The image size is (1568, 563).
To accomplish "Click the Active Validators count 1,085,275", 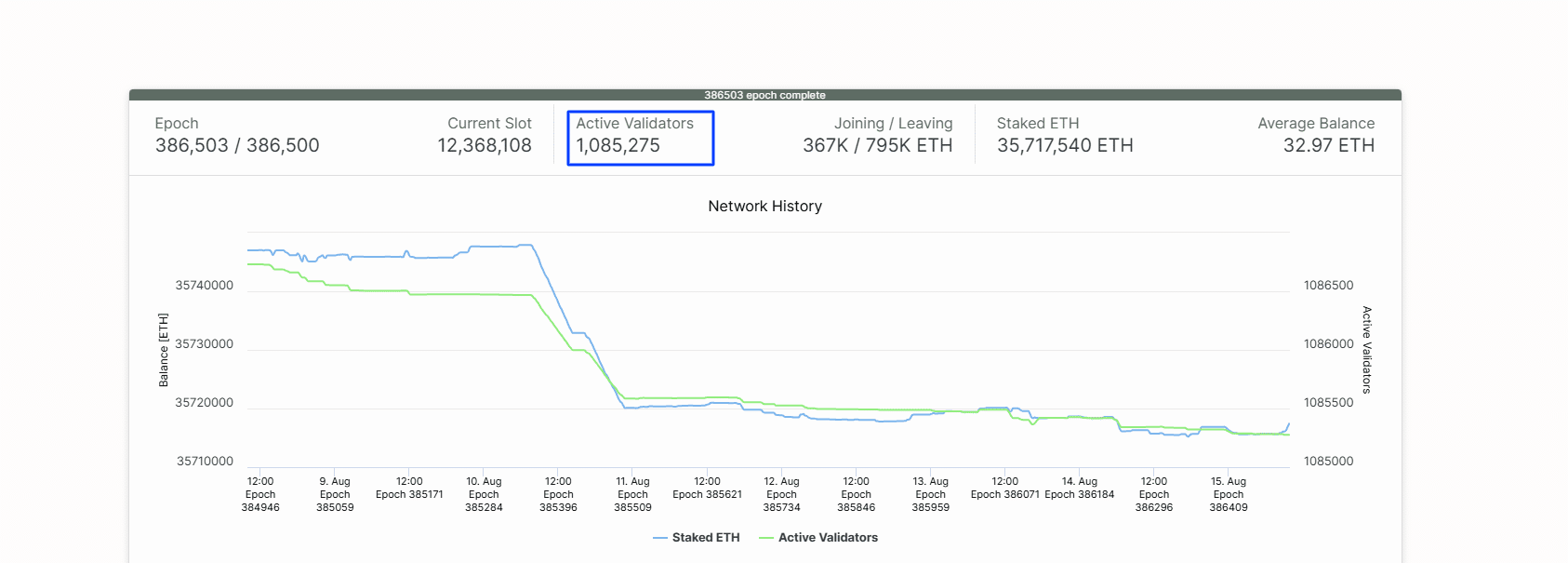I will click(x=618, y=145).
